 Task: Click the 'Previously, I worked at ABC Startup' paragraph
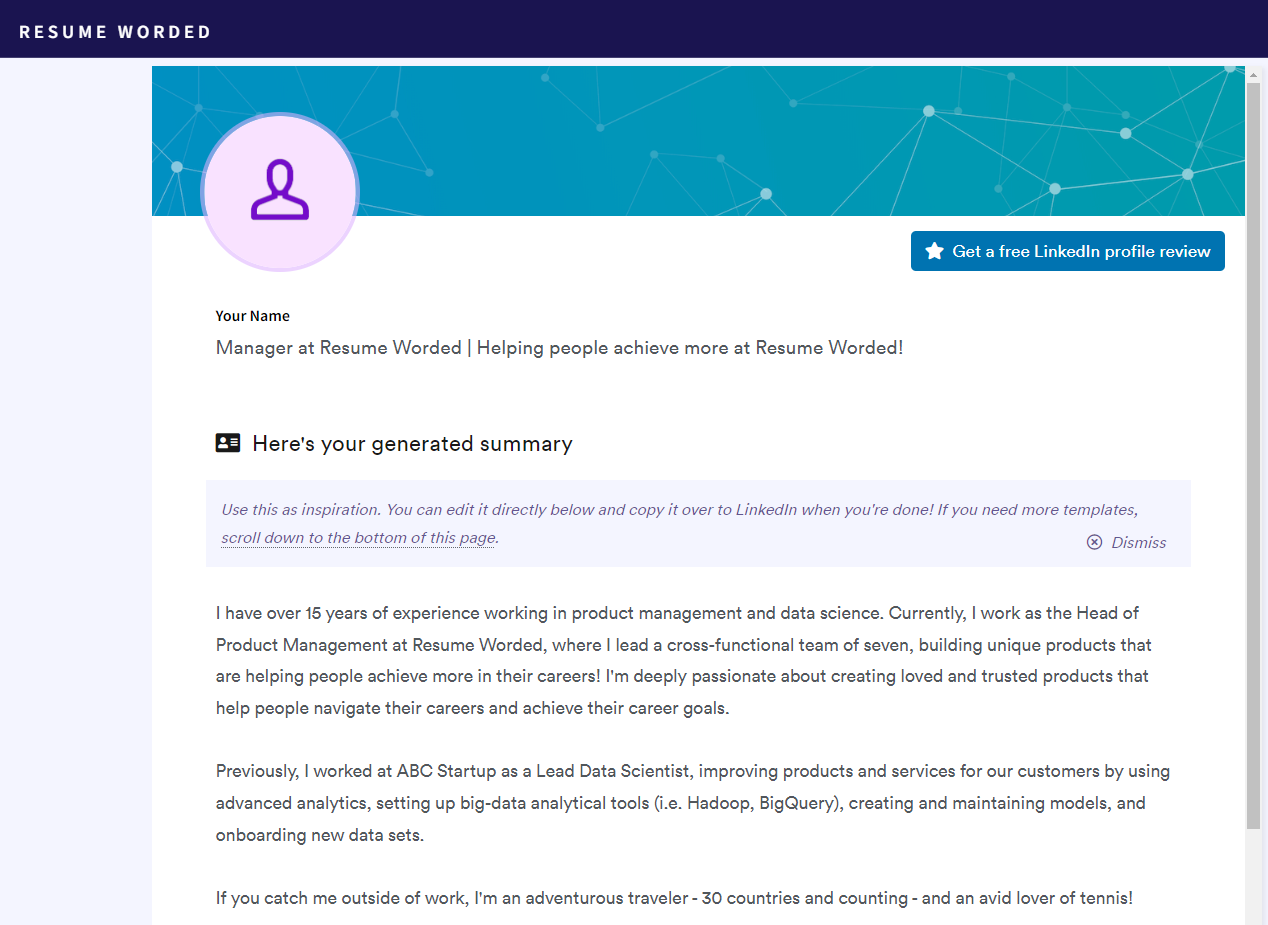(693, 803)
